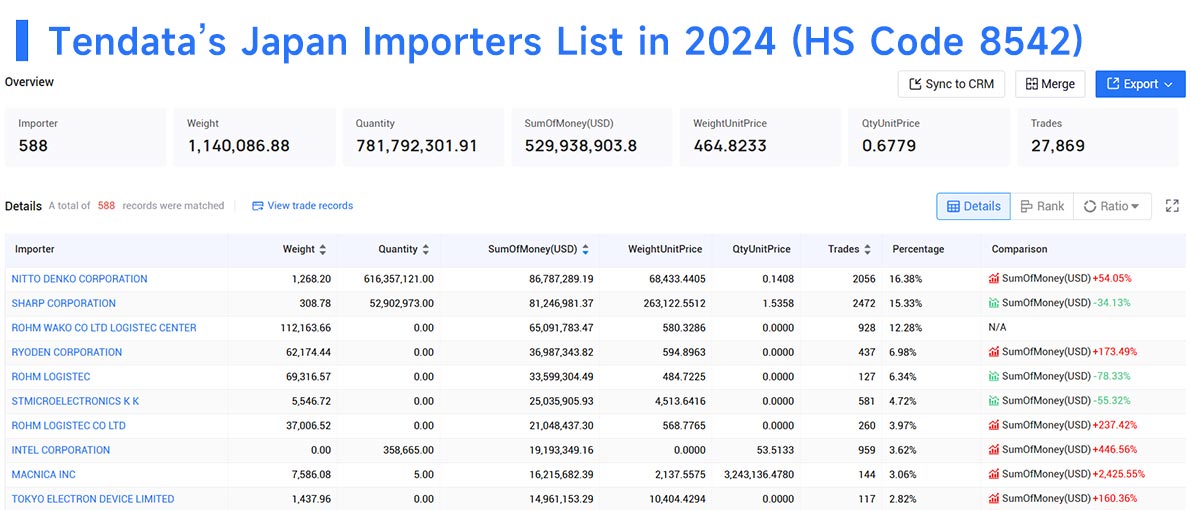Select the 86,787,289.19 money cell

point(561,279)
